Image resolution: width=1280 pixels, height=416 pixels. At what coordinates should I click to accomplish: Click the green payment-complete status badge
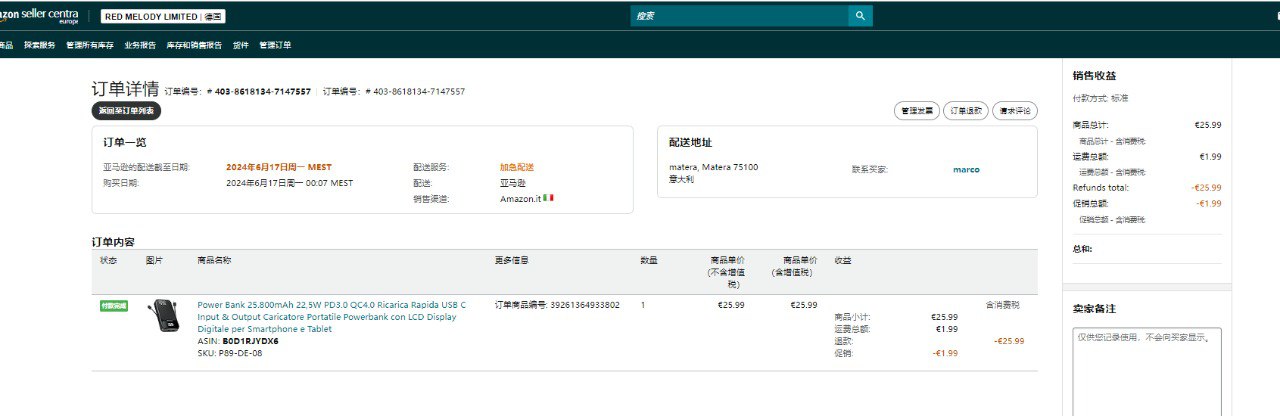pos(113,305)
